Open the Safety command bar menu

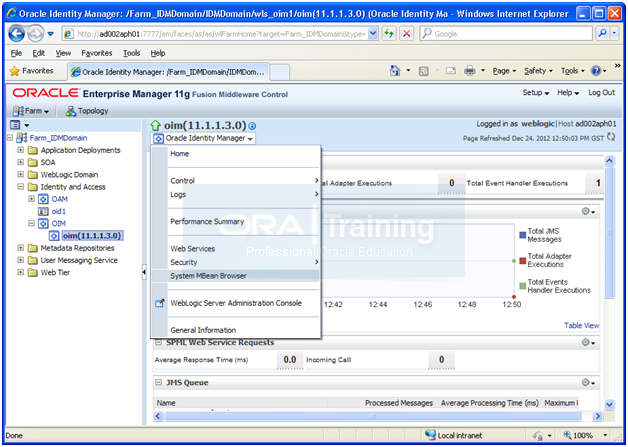click(538, 71)
